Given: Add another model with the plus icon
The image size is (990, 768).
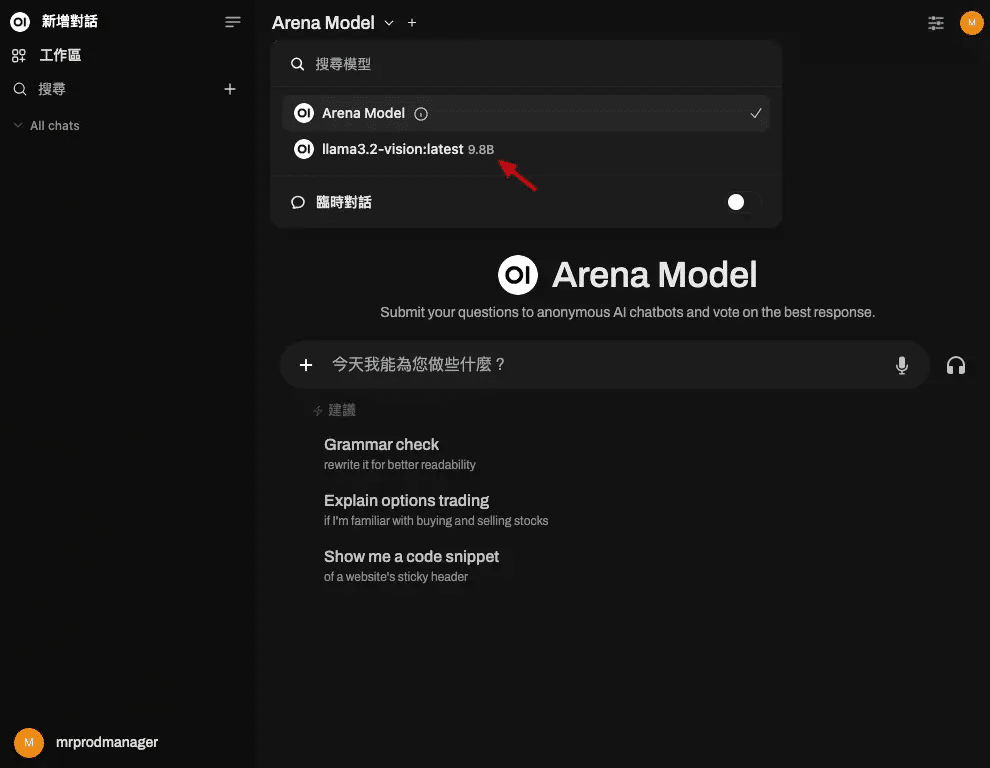Looking at the screenshot, I should [412, 23].
